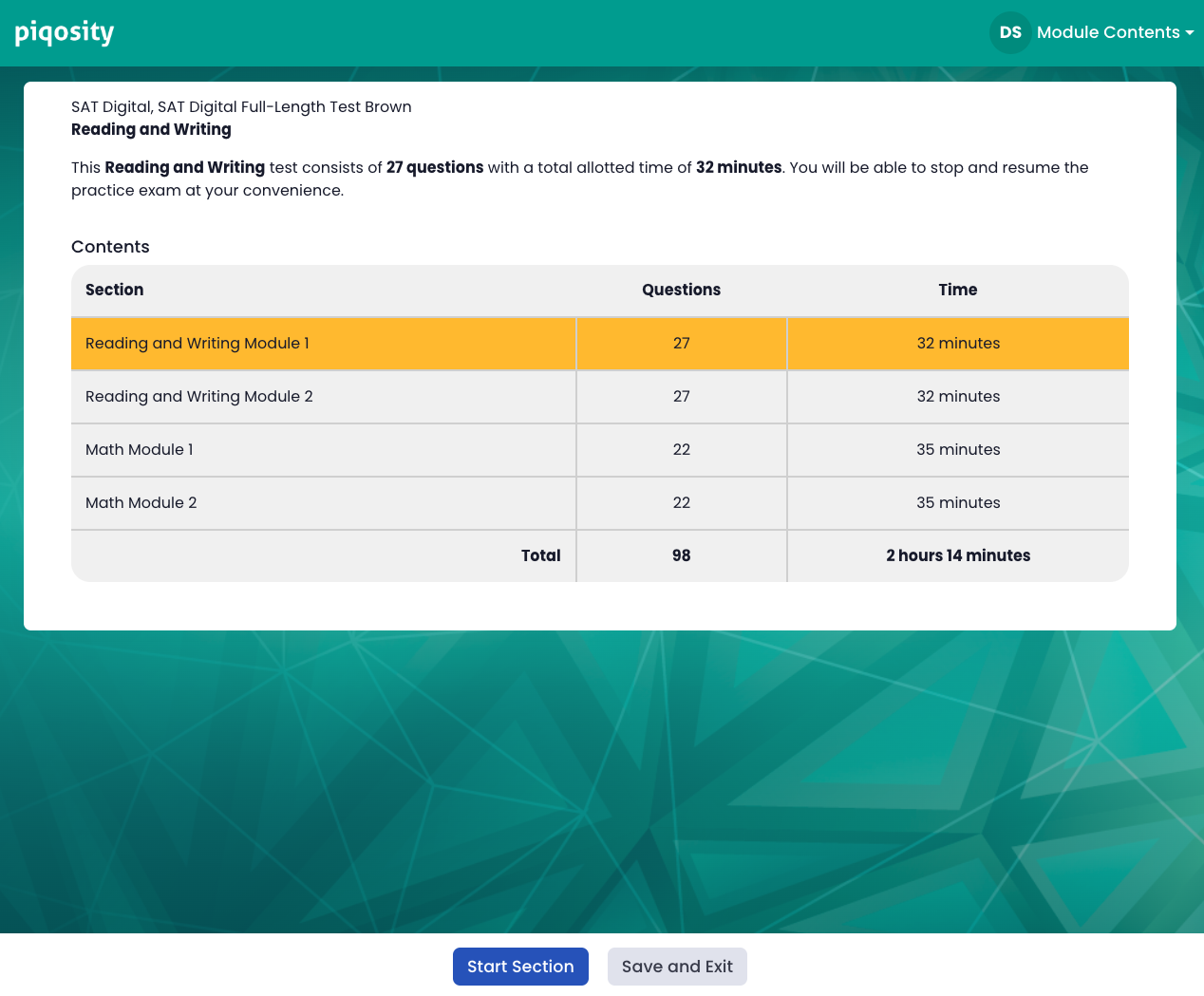This screenshot has height=996, width=1204.
Task: Expand the Module Contents dropdown
Action: [x=1116, y=32]
